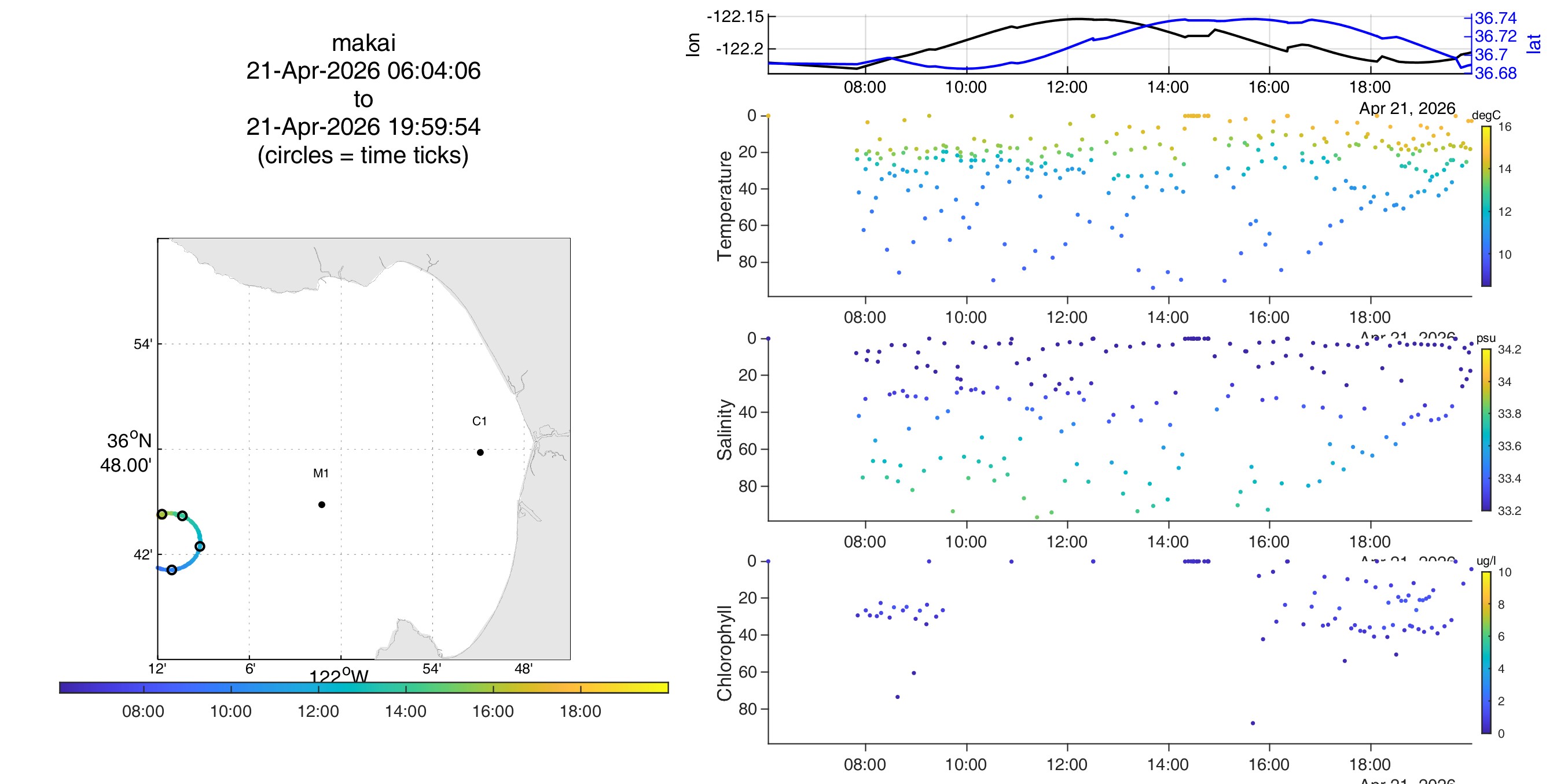Click the M1 mooring marker dot
Screen dimensions: 1568x784
click(321, 505)
